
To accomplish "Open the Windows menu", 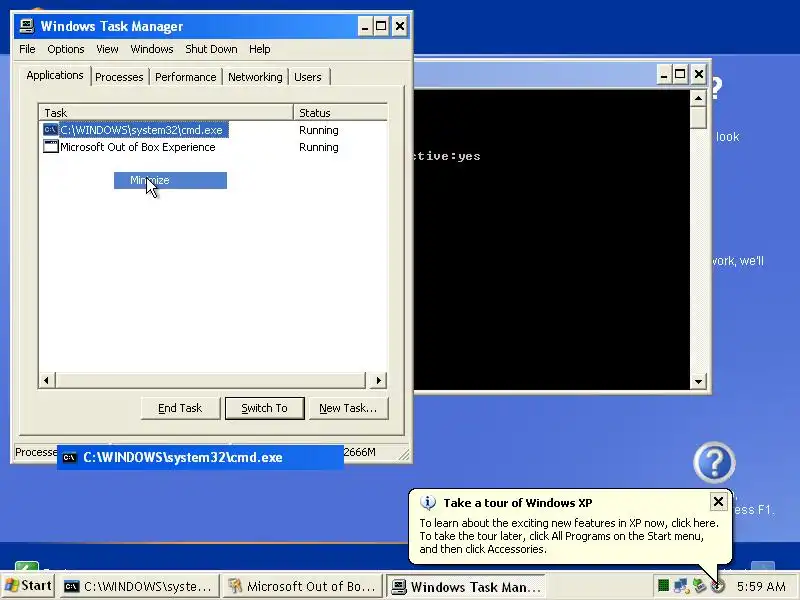I will (x=152, y=49).
